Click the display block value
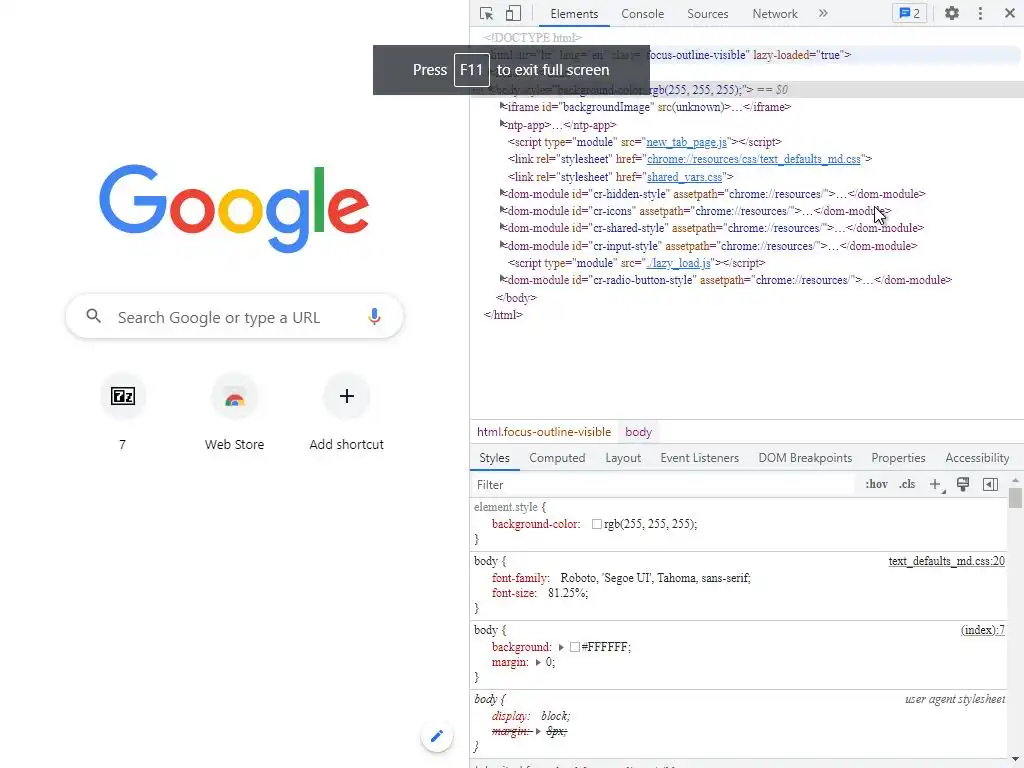 tap(555, 716)
